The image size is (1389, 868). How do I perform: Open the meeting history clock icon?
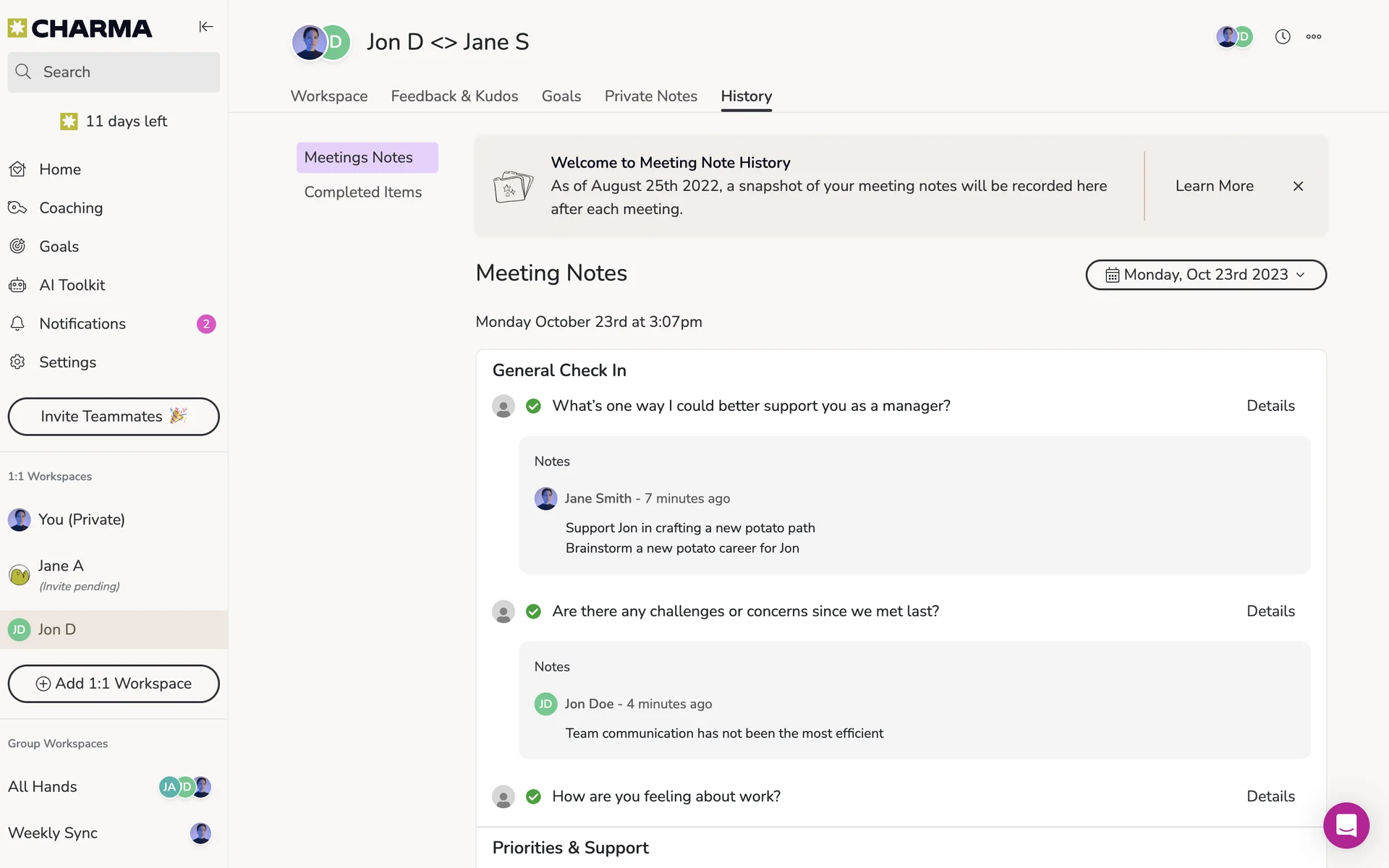pyautogui.click(x=1283, y=37)
